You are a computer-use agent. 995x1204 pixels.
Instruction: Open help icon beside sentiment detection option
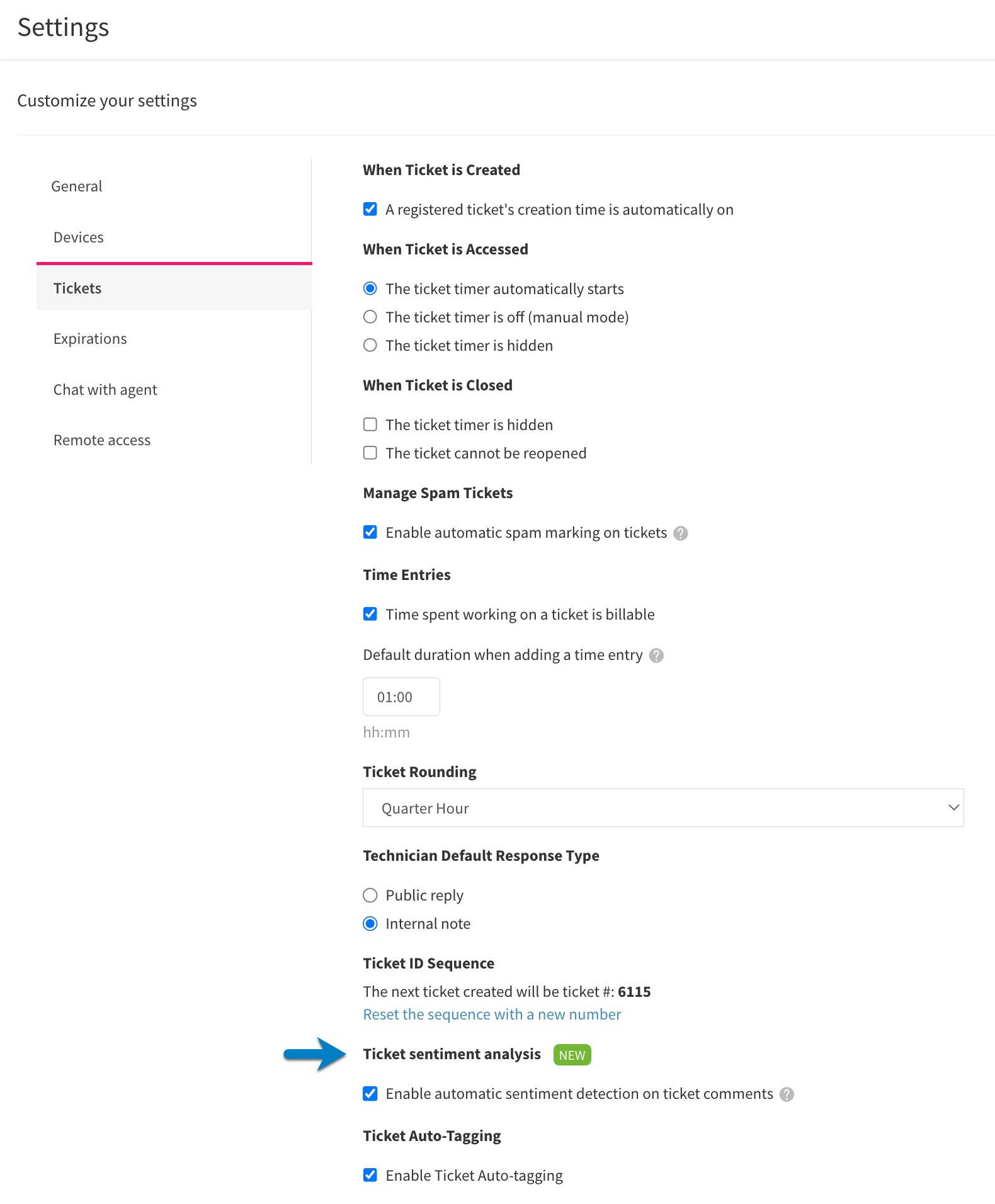point(787,1094)
